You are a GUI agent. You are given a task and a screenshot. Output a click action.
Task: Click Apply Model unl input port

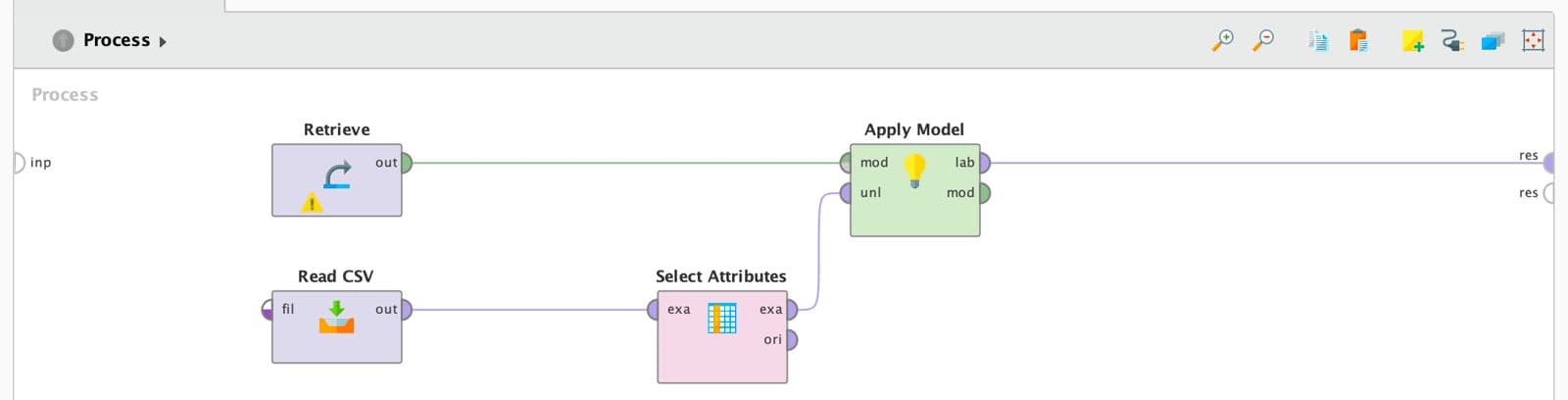point(846,193)
